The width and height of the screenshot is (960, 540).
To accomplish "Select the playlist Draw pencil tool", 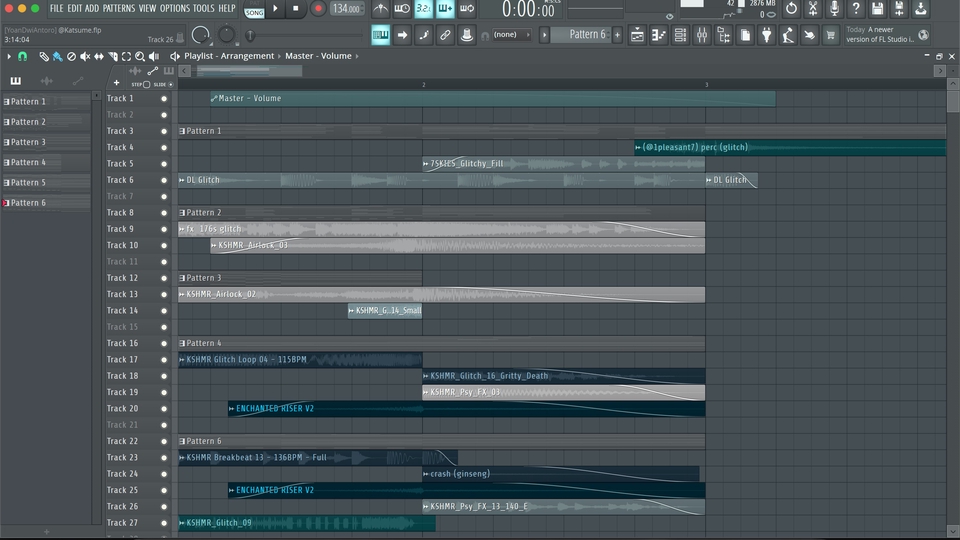I will click(x=43, y=56).
